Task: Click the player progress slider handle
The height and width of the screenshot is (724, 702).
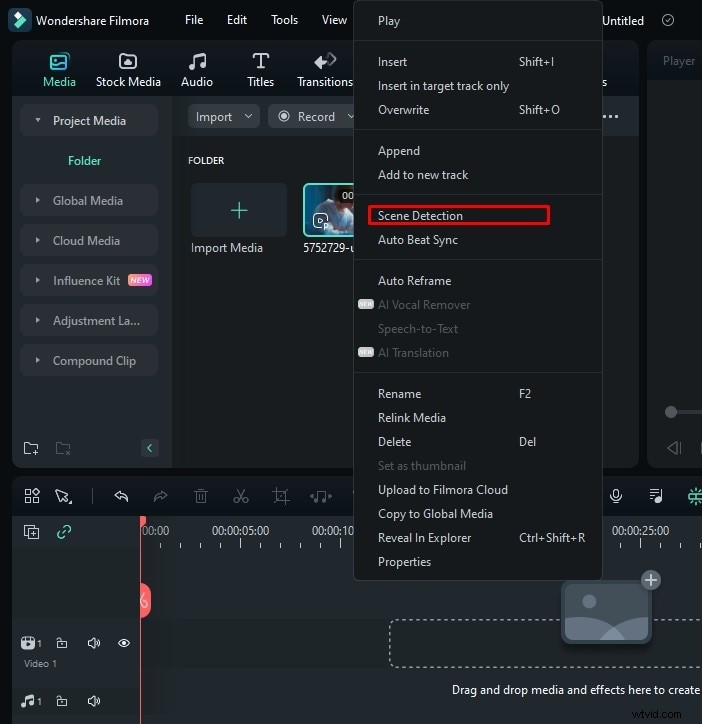Action: coord(671,411)
